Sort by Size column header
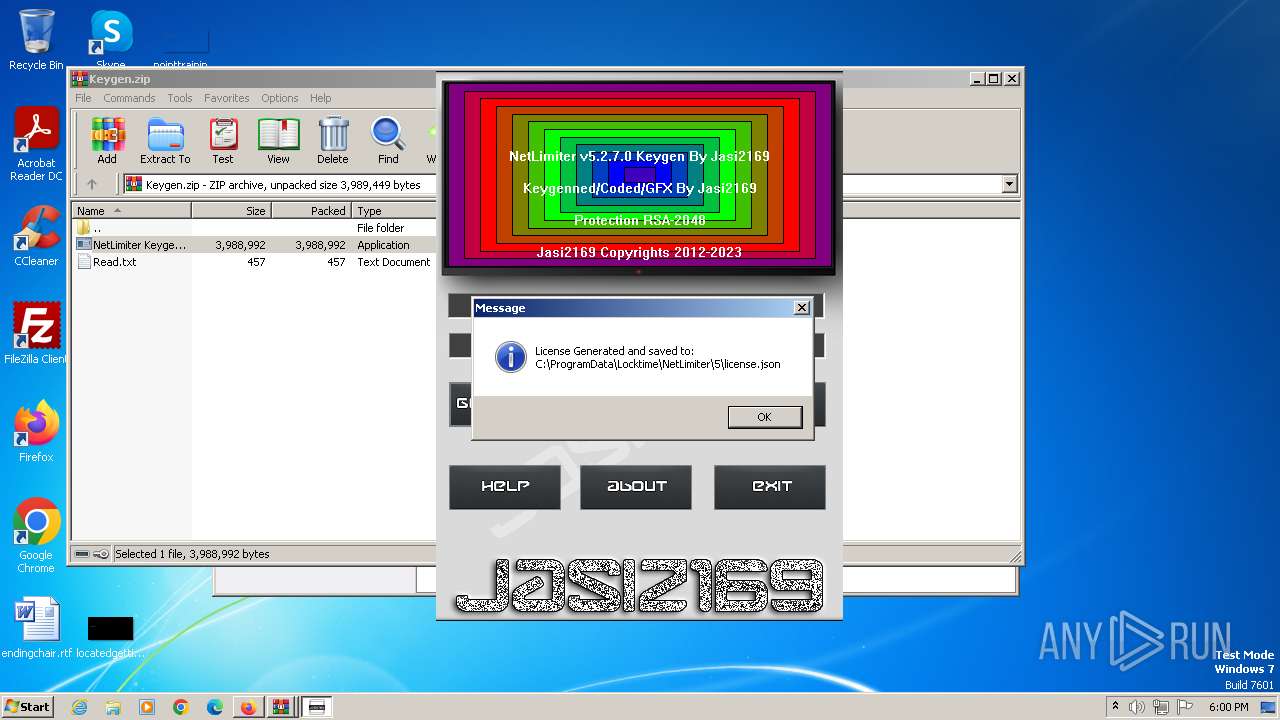Viewport: 1280px width, 720px height. (x=231, y=211)
